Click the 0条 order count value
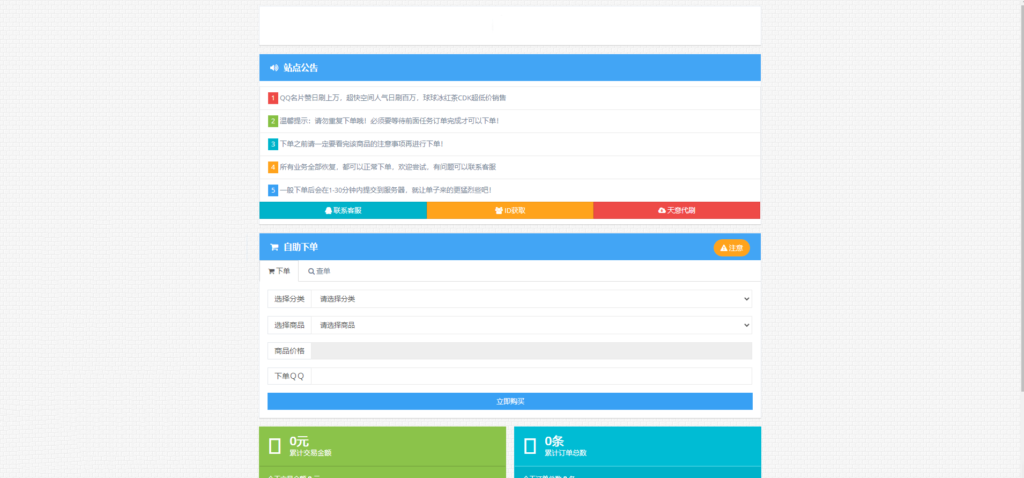Screen dimensions: 1024x478 [x=554, y=441]
